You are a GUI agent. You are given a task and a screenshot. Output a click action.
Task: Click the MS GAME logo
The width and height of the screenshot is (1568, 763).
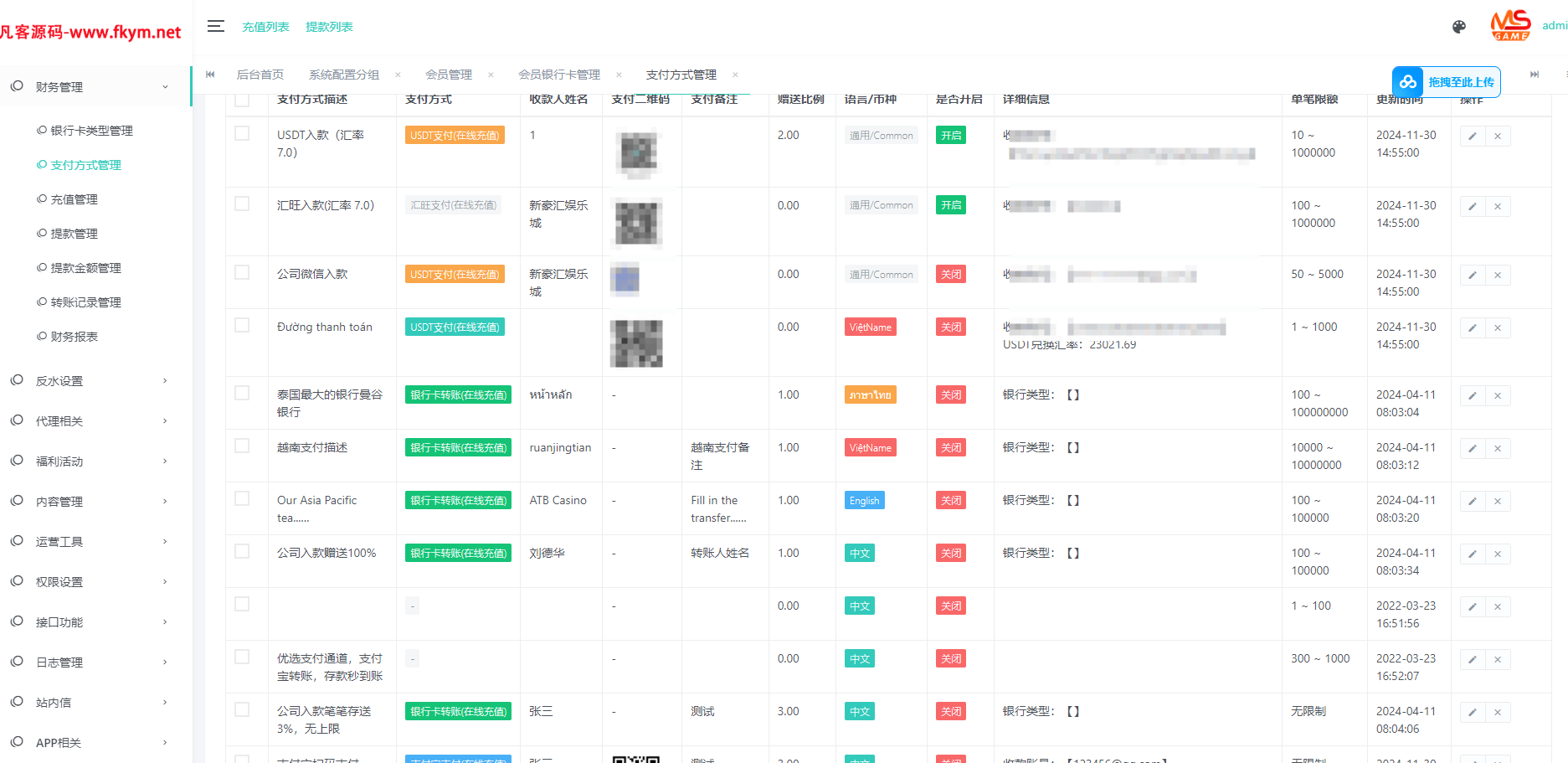pos(1509,26)
